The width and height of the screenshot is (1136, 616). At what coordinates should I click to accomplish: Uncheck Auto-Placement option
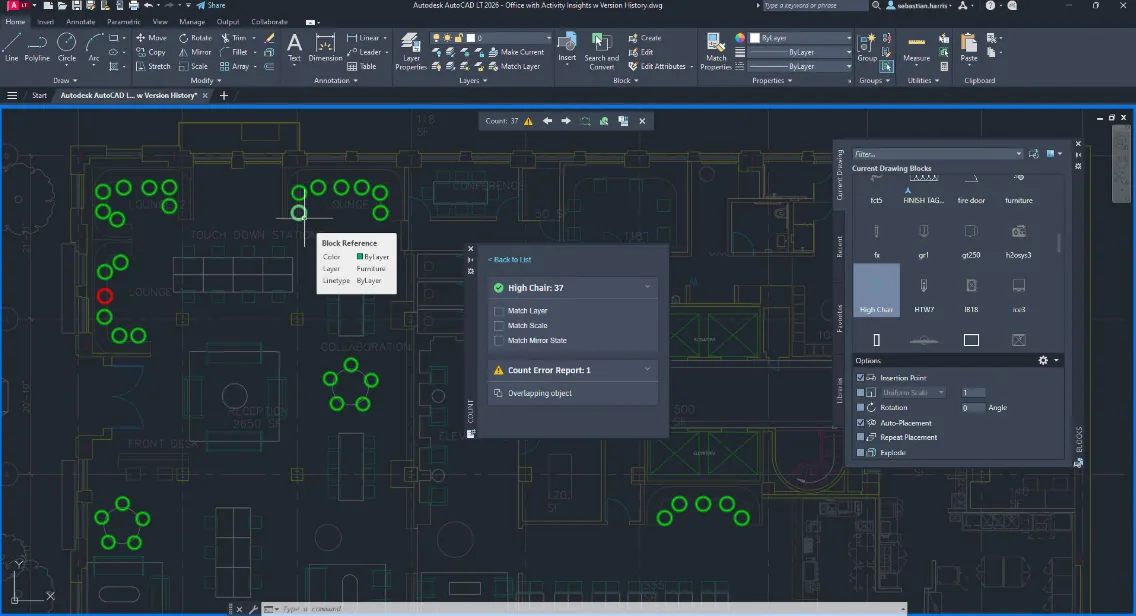click(x=861, y=423)
